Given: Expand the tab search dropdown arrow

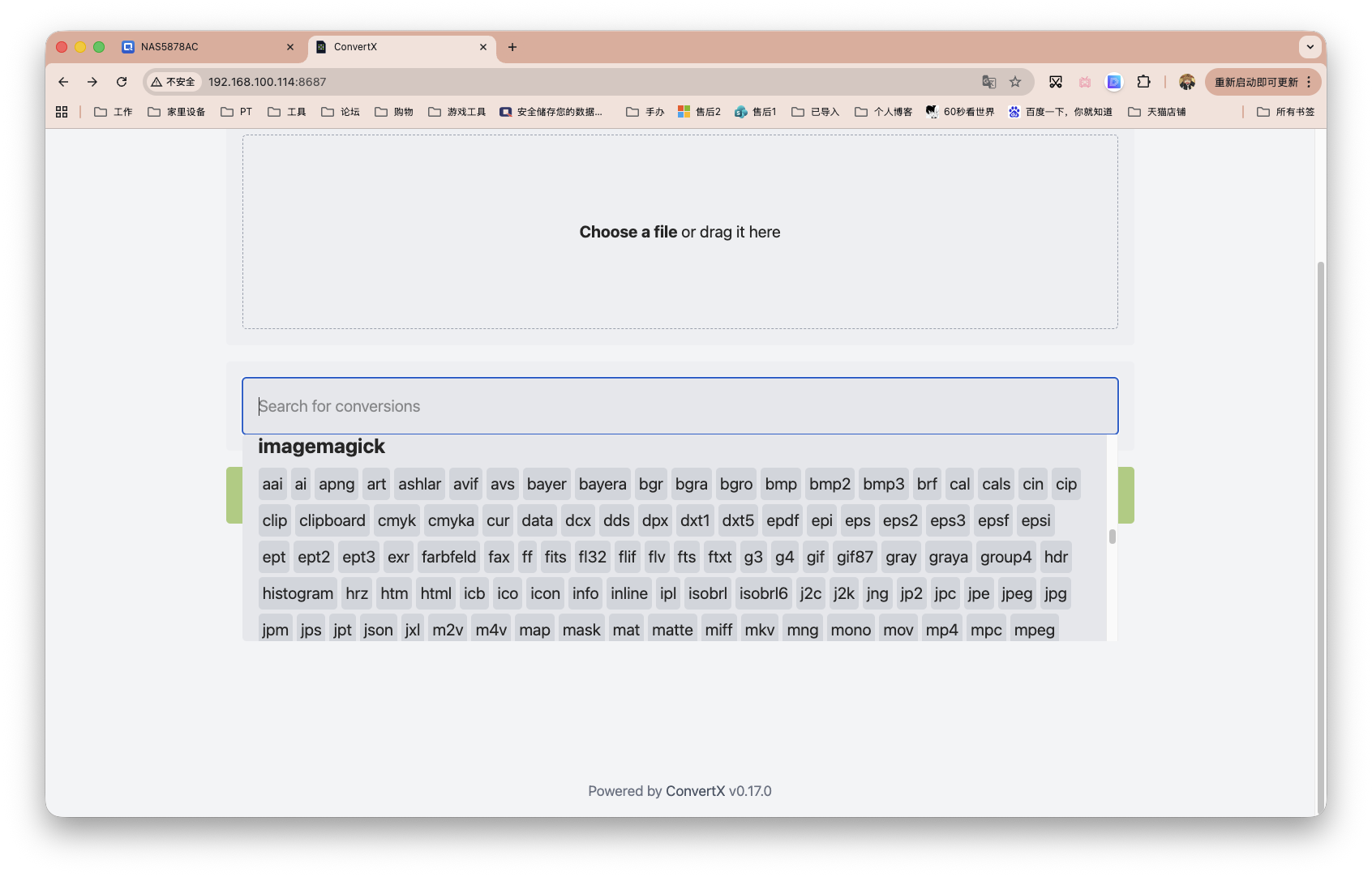Looking at the screenshot, I should pyautogui.click(x=1310, y=47).
